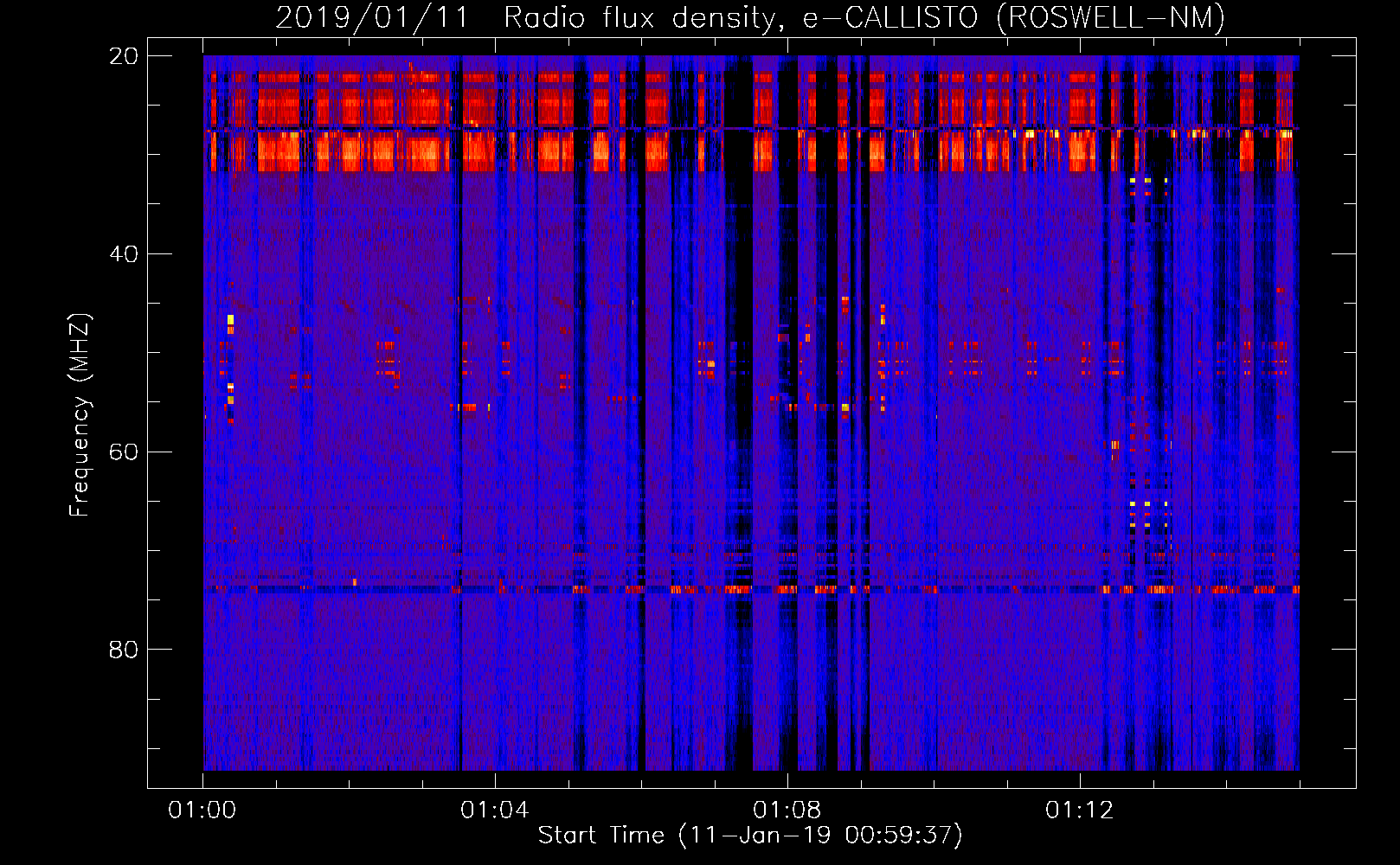1400x865 pixels.
Task: Click the time tick label '01:08'
Action: (787, 811)
